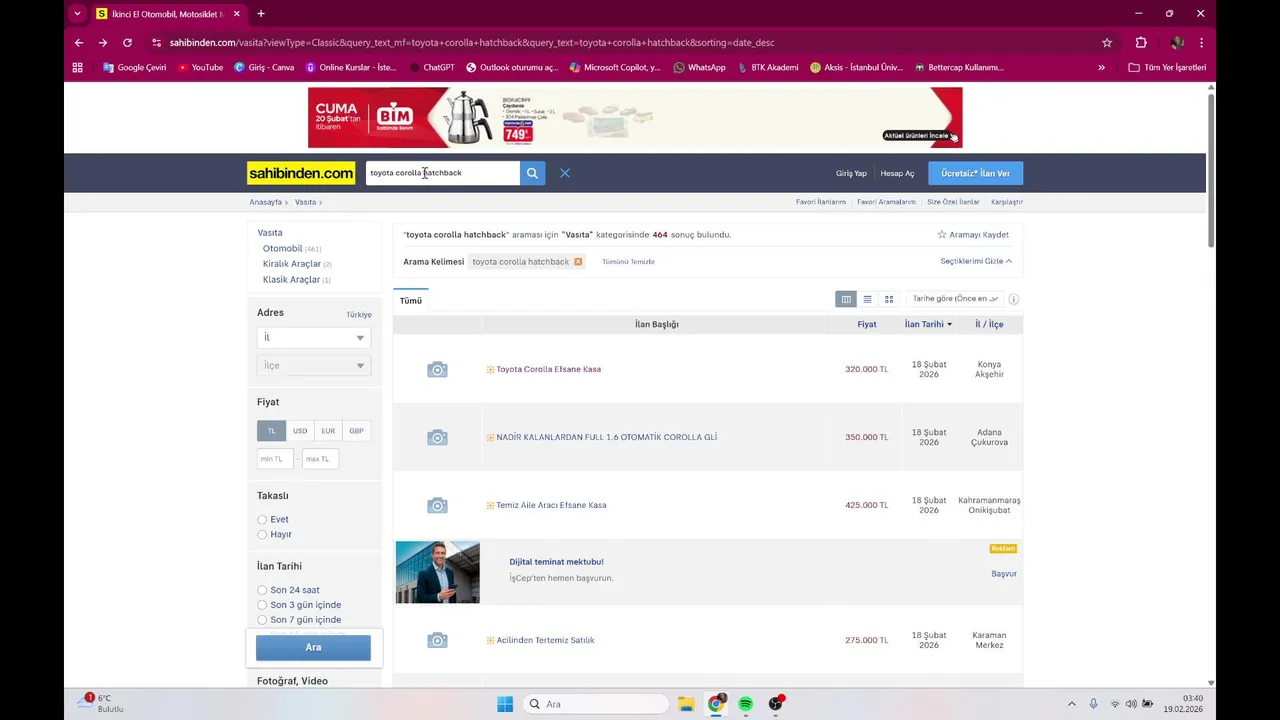Select the Tümü results tab

(411, 301)
